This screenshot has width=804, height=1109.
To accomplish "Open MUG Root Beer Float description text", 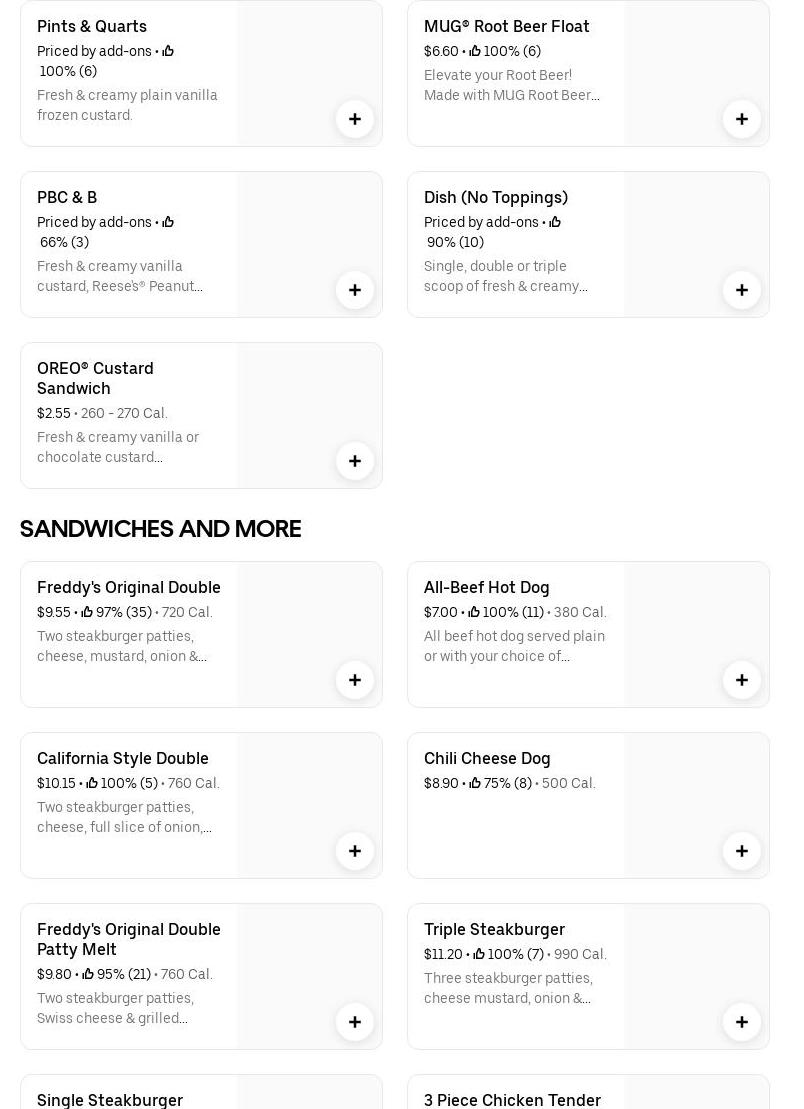I will tap(512, 85).
